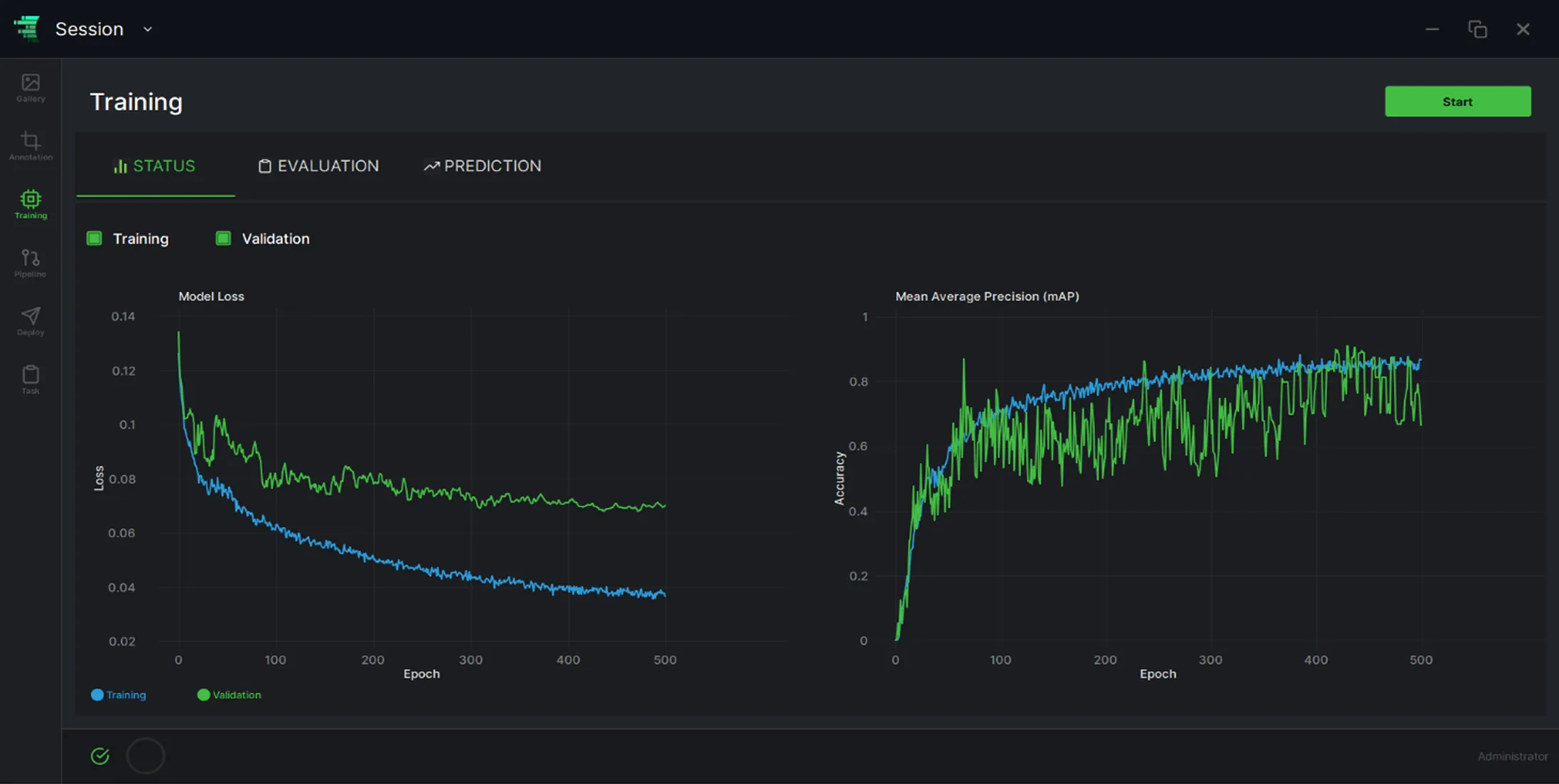Open the Deploy paper plane icon
The width and height of the screenshot is (1559, 784).
coord(31,321)
